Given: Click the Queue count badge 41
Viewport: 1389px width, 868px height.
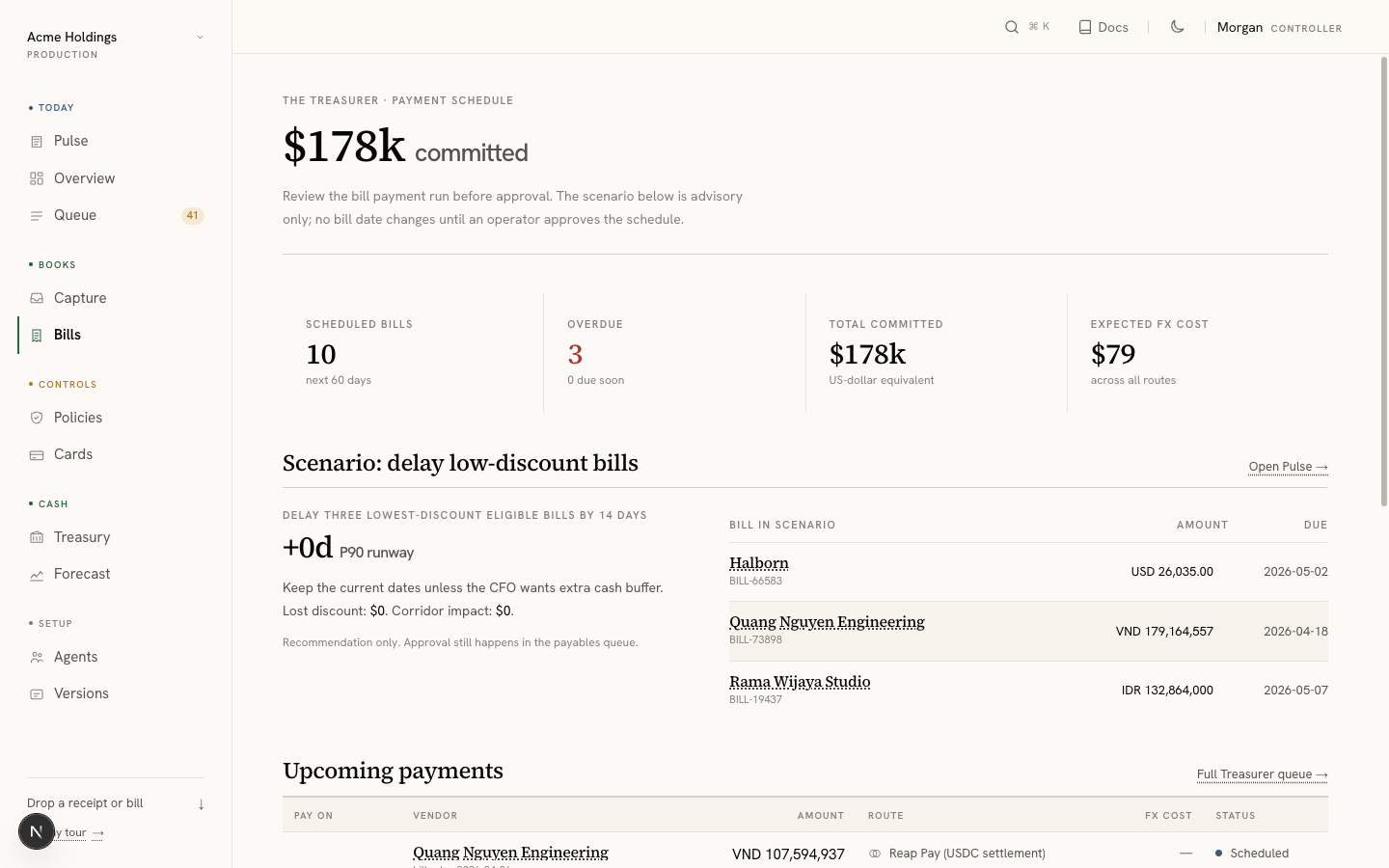Looking at the screenshot, I should pyautogui.click(x=193, y=216).
